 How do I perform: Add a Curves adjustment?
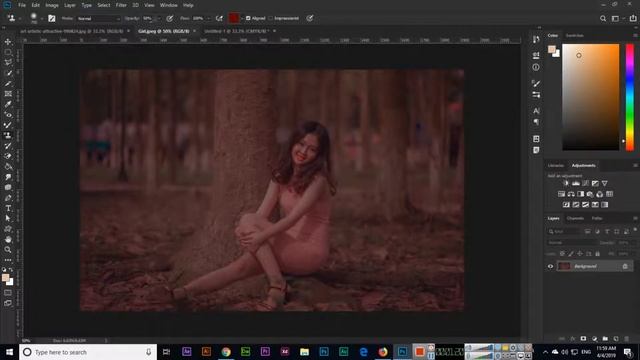coord(585,183)
